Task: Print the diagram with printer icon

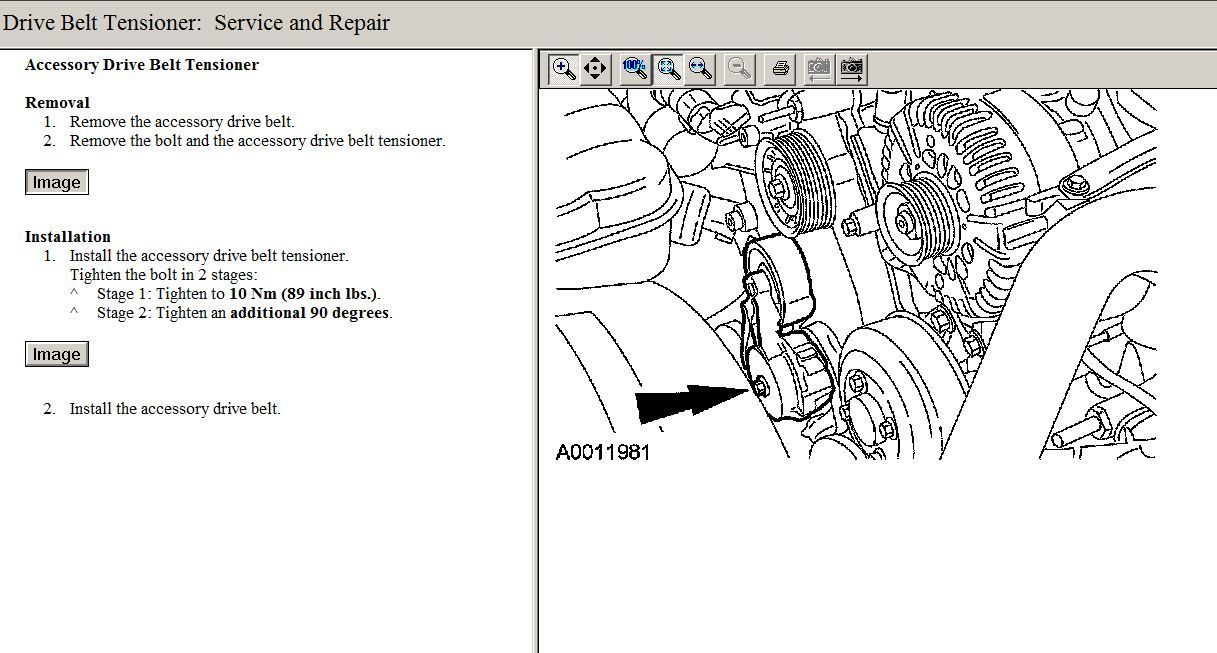Action: [781, 69]
